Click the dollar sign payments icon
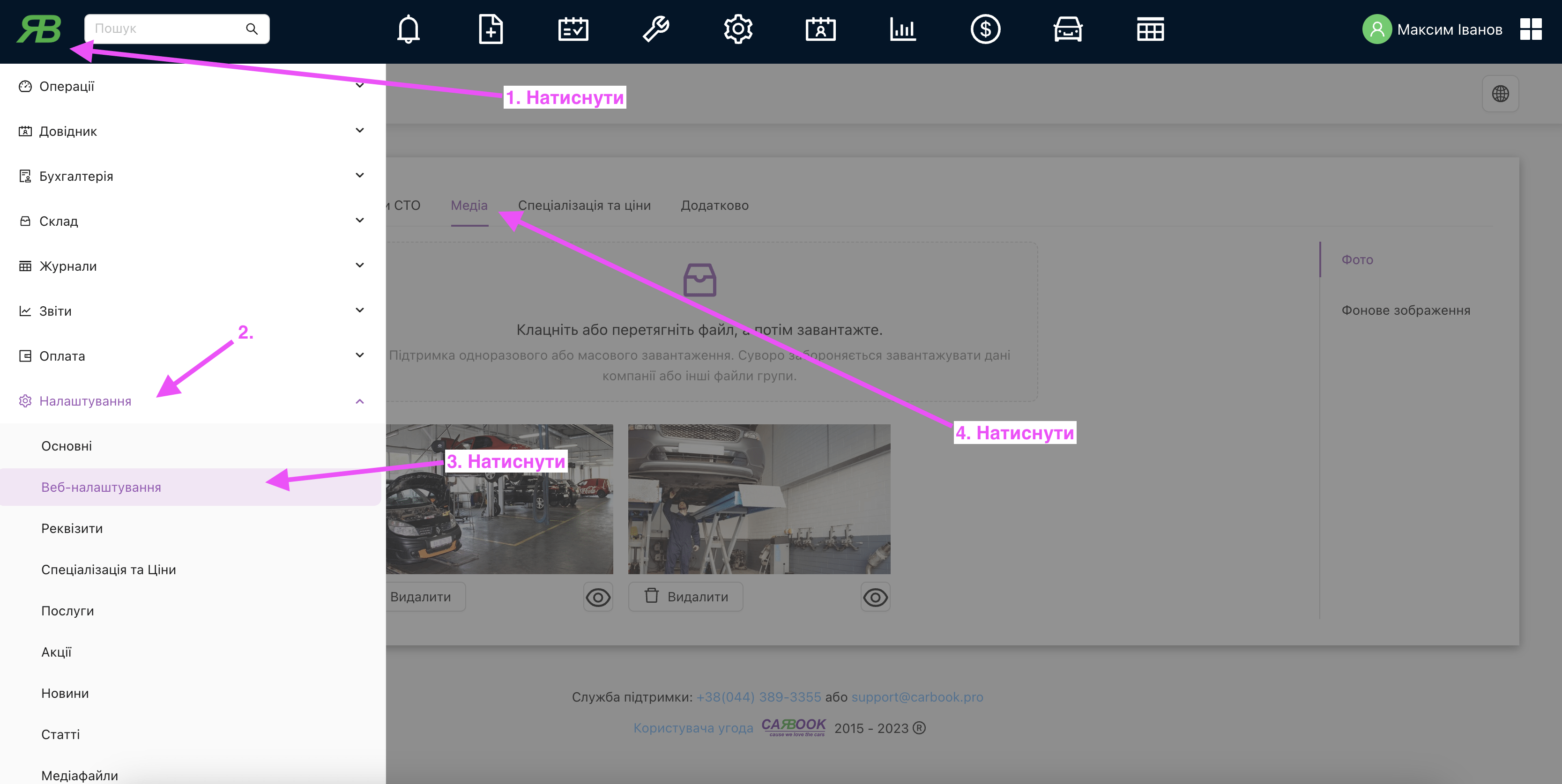The image size is (1562, 784). (x=985, y=29)
